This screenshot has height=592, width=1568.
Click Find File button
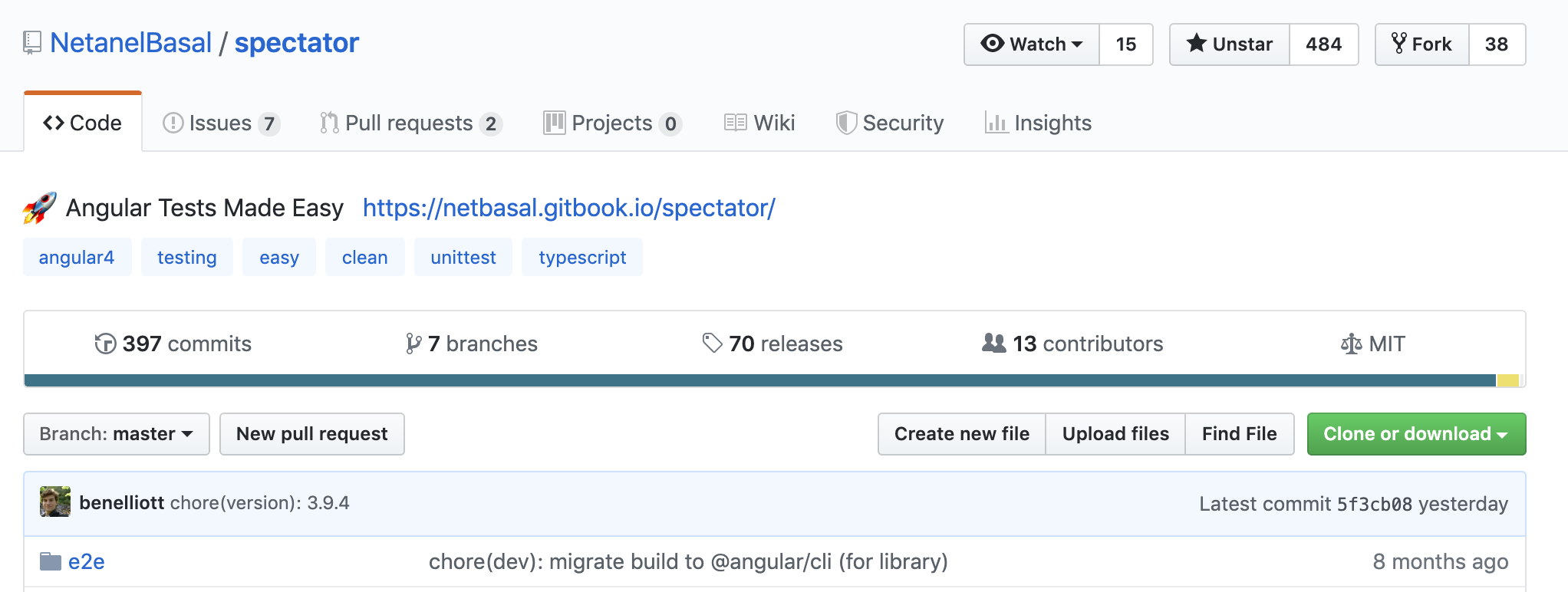(x=1240, y=434)
